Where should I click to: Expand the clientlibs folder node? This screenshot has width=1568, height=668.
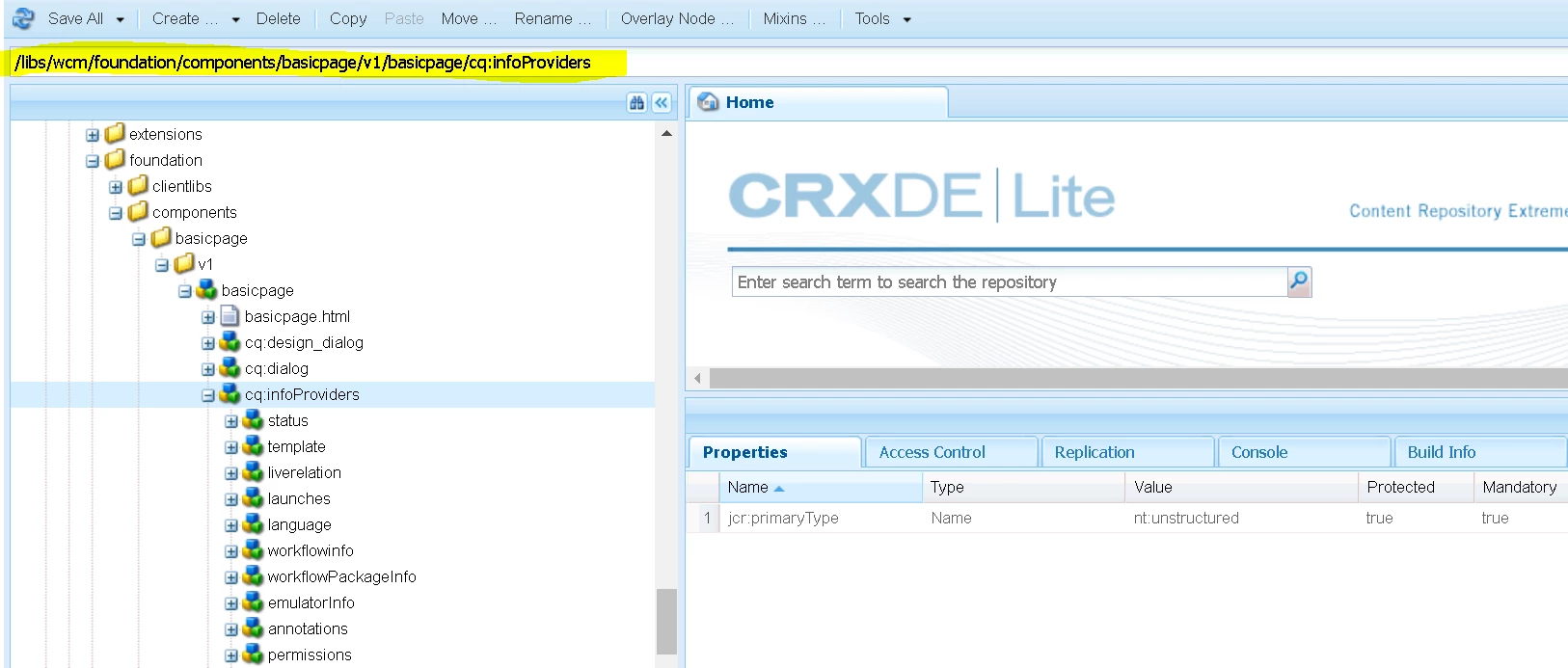coord(116,187)
